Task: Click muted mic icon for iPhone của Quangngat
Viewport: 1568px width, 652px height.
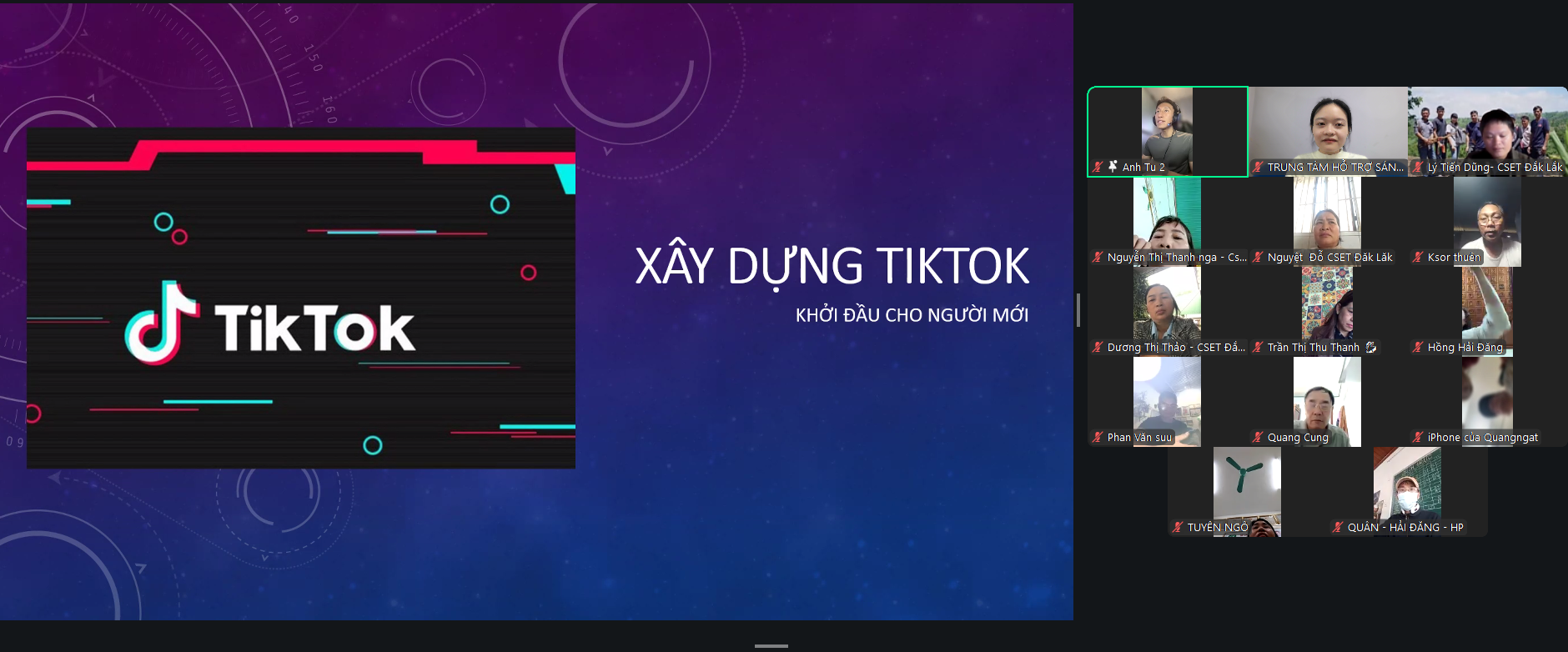Action: click(x=1418, y=437)
